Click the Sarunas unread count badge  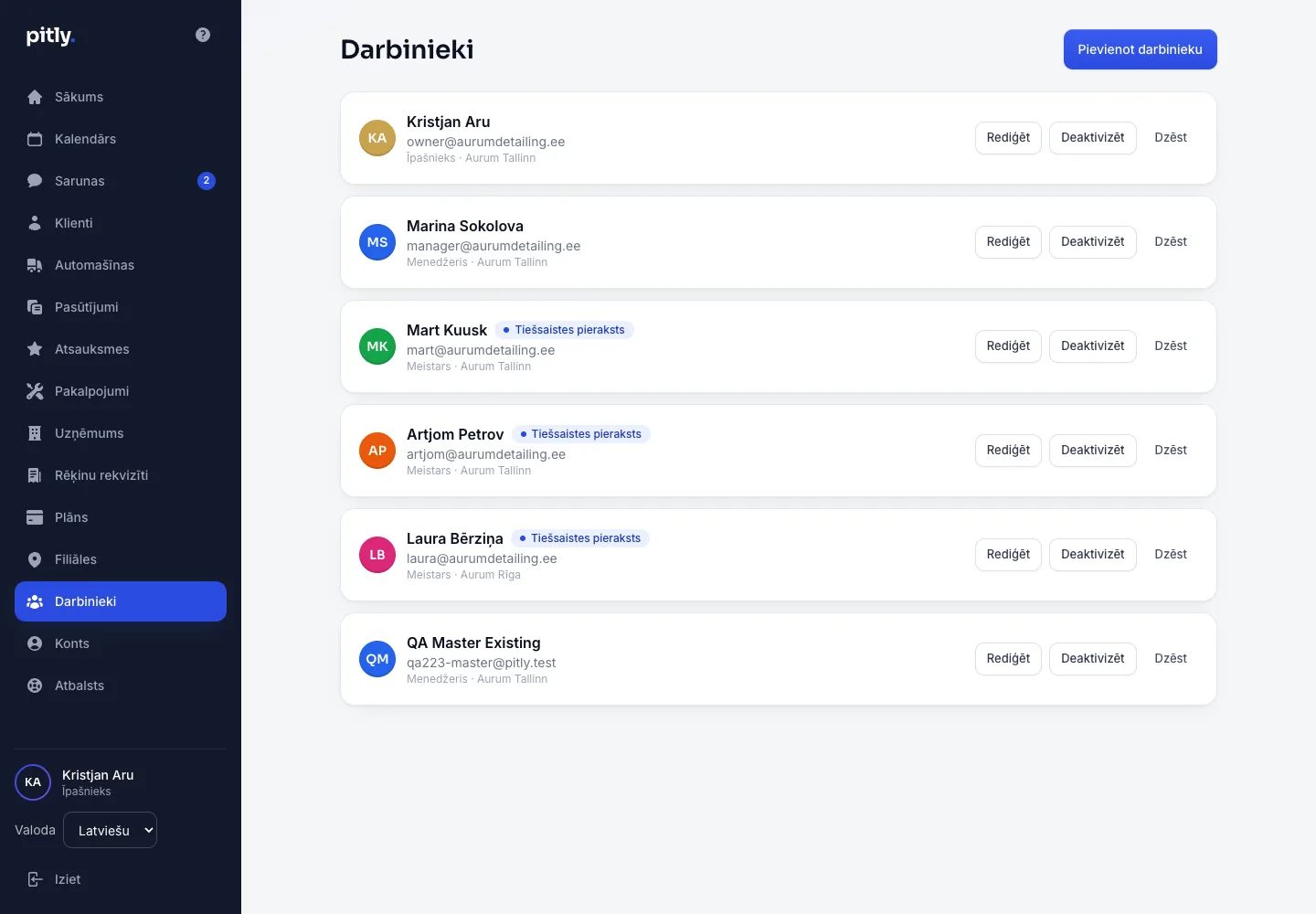point(207,181)
